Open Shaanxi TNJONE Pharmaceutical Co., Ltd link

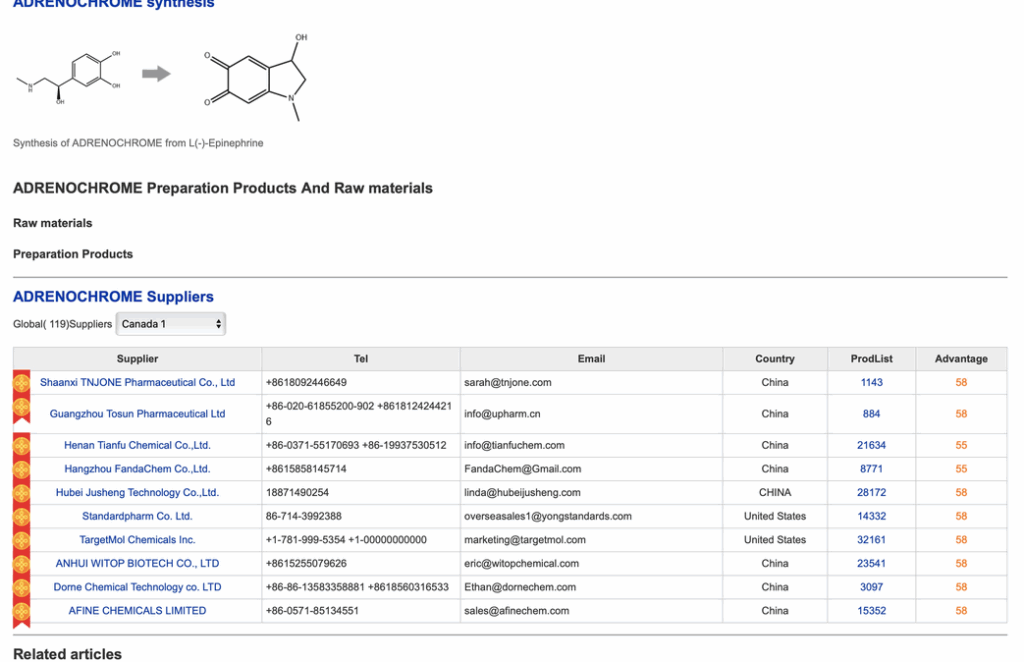click(x=137, y=383)
